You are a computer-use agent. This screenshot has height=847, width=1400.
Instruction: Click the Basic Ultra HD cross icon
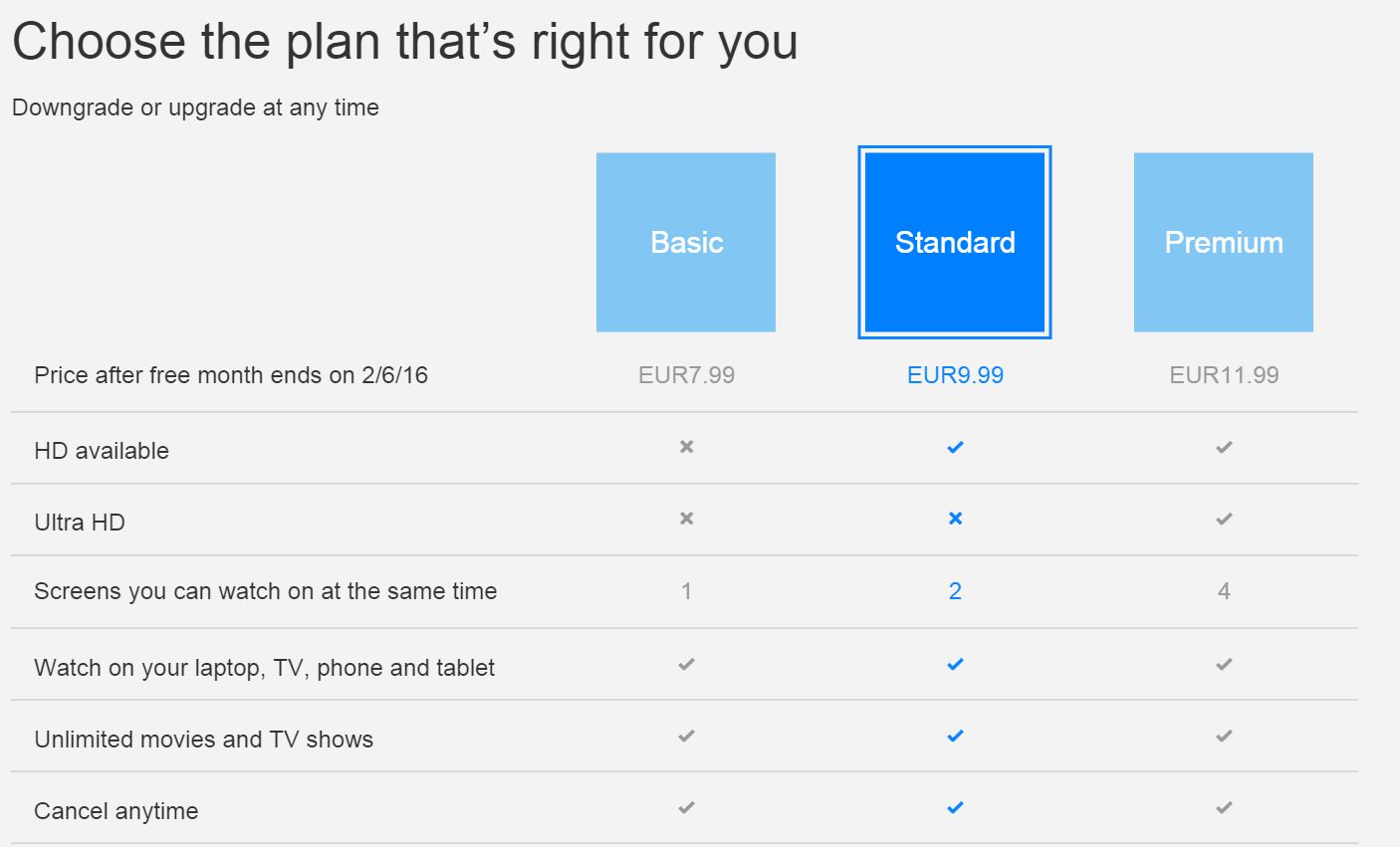pos(686,519)
